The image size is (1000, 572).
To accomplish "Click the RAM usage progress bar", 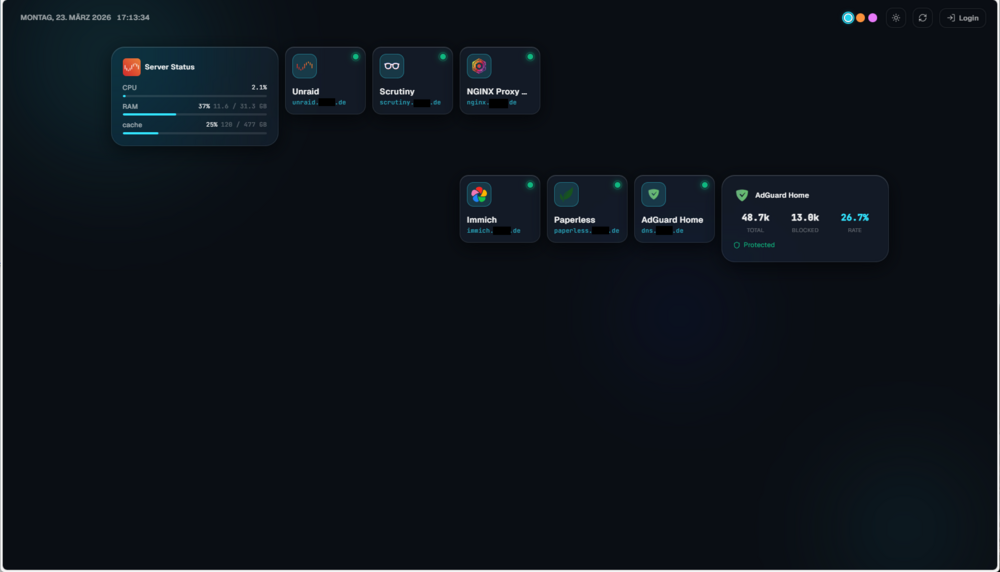I will click(195, 114).
